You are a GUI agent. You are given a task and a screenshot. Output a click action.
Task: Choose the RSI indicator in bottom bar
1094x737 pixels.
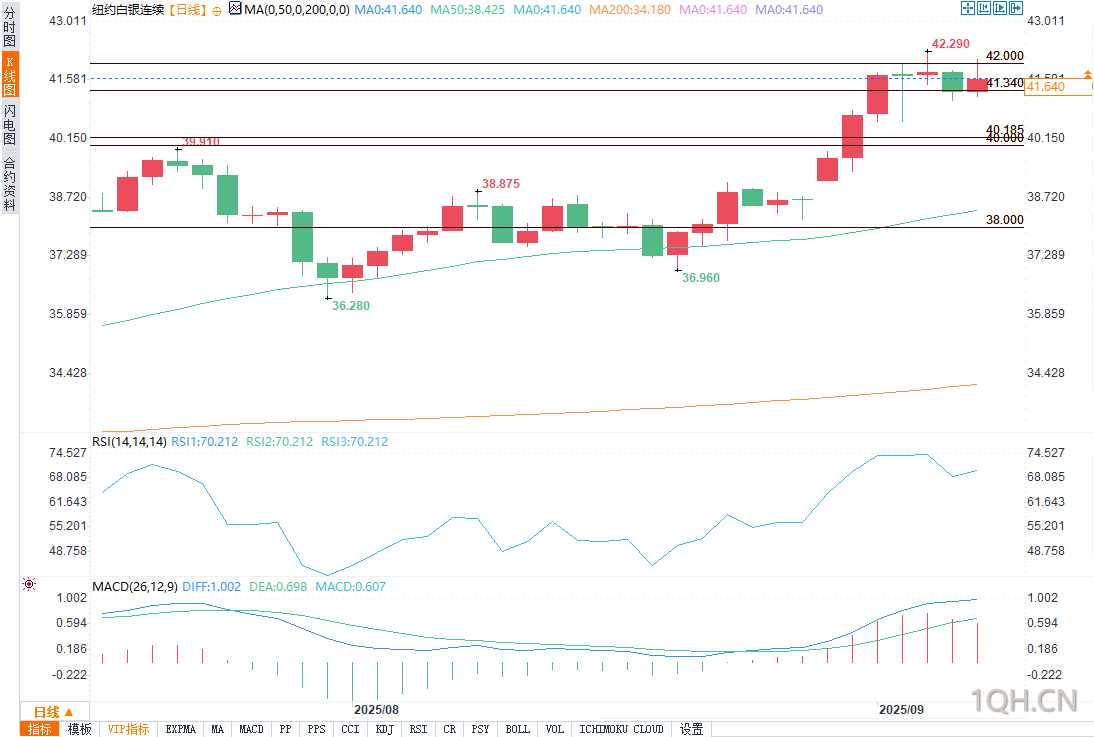[418, 729]
